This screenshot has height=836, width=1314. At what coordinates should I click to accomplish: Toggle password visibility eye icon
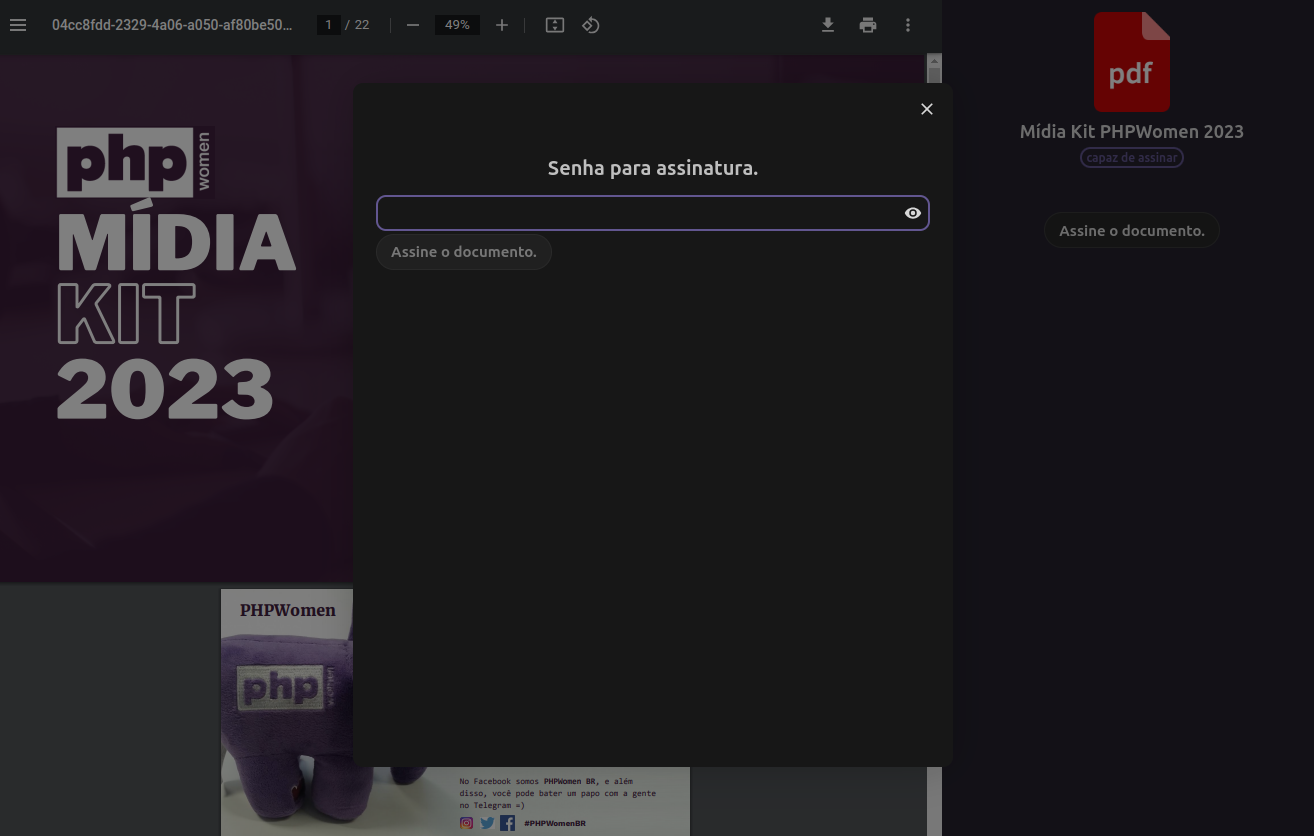coord(913,213)
